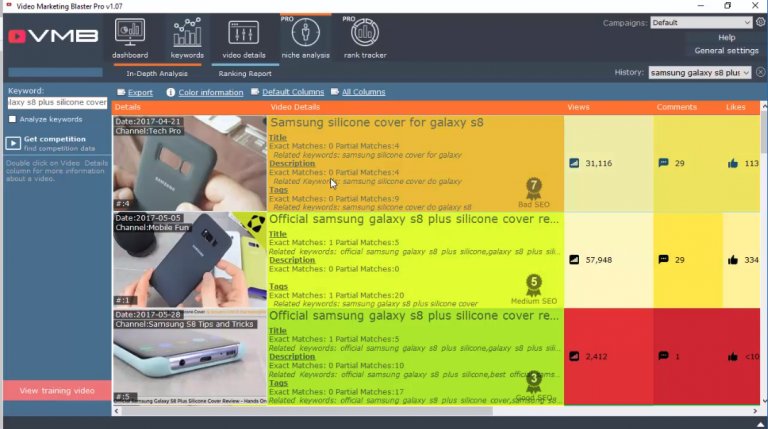768x429 pixels.
Task: Click the horizontal scrollbar right arrow
Action: [x=755, y=411]
